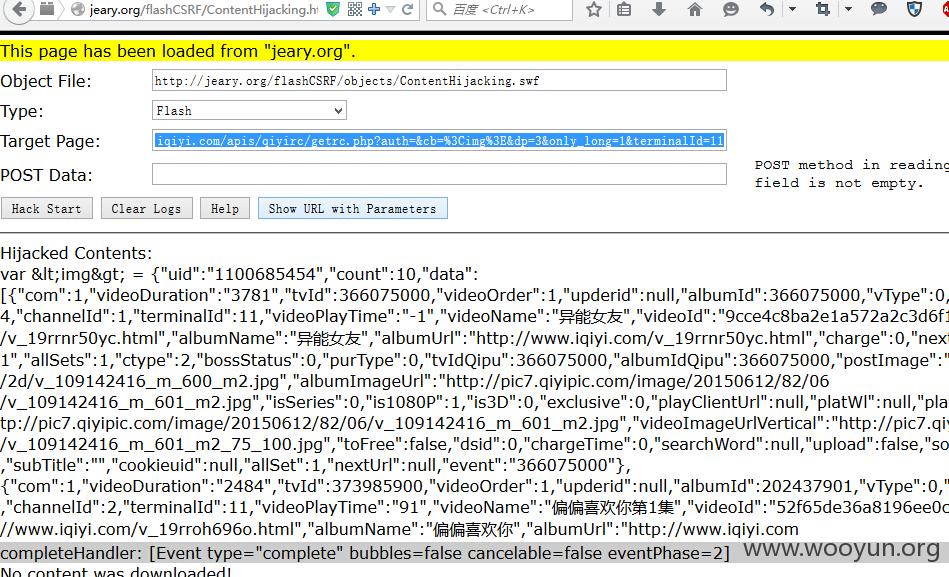Click the Target Page URL field

click(x=439, y=140)
